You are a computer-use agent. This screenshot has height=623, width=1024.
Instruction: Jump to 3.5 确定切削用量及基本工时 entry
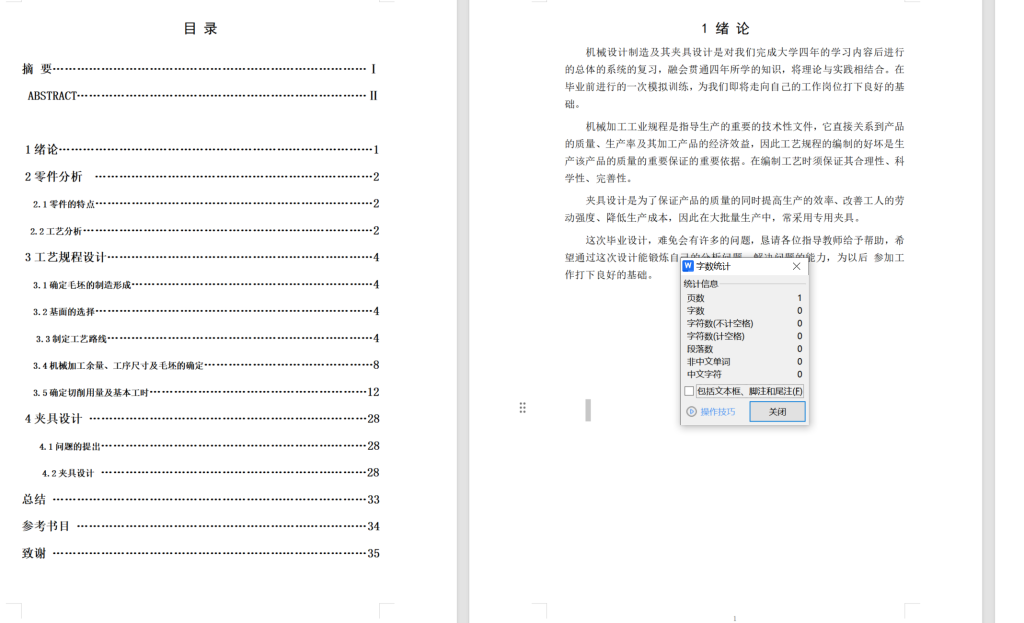point(90,392)
